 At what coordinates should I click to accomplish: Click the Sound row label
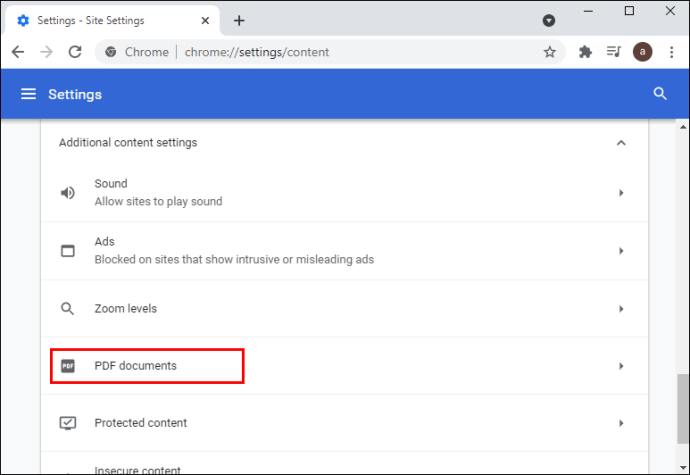pyautogui.click(x=111, y=183)
